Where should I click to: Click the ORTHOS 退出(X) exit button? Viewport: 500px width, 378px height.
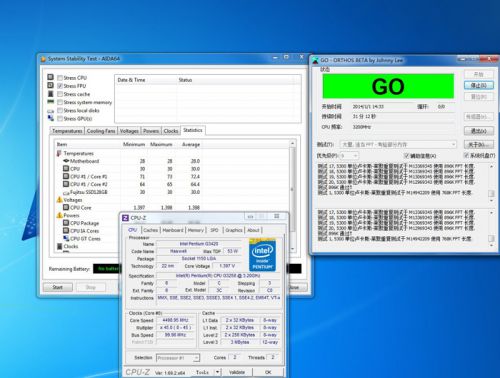click(479, 131)
